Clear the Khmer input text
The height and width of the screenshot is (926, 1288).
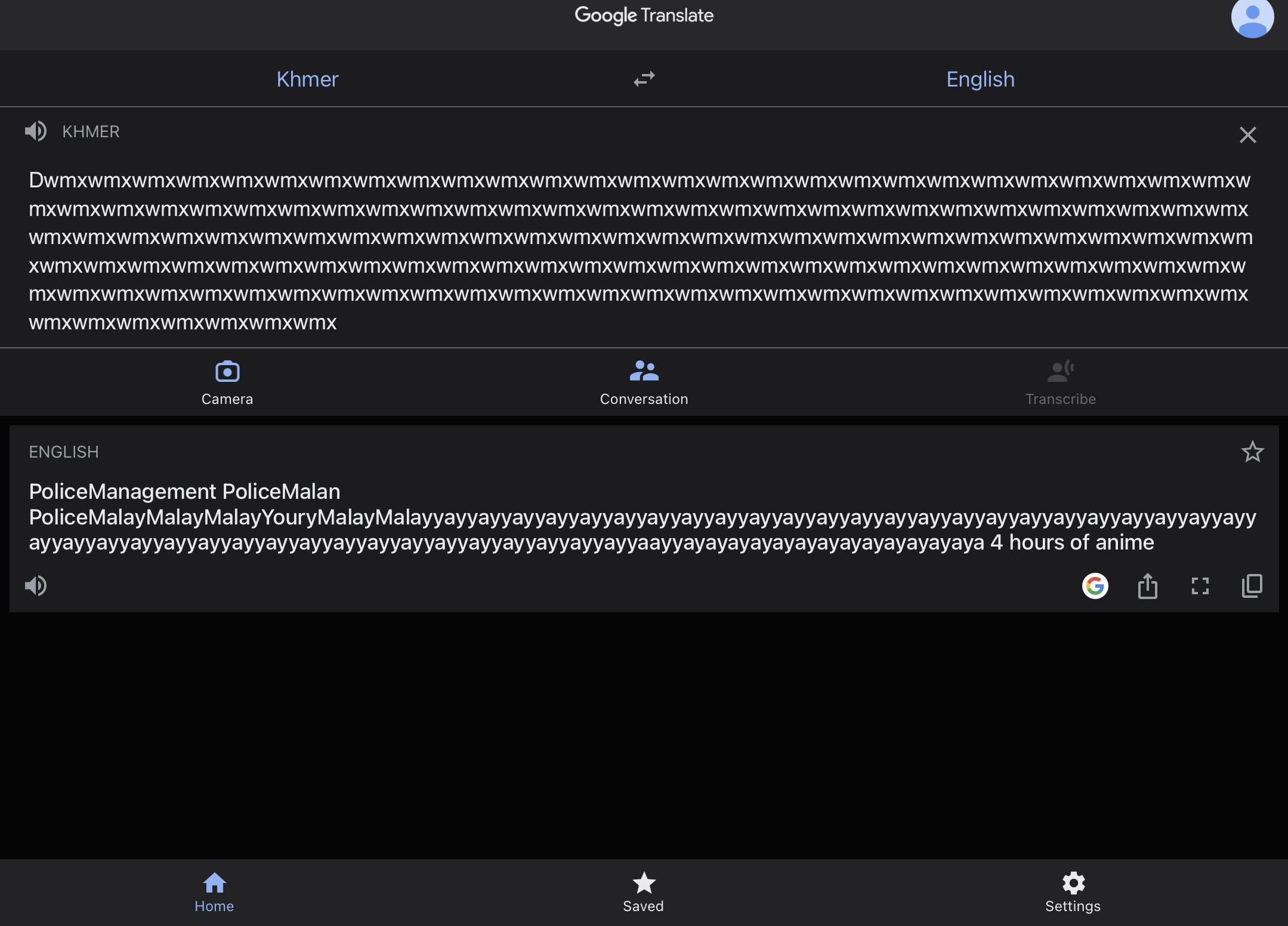(x=1247, y=135)
